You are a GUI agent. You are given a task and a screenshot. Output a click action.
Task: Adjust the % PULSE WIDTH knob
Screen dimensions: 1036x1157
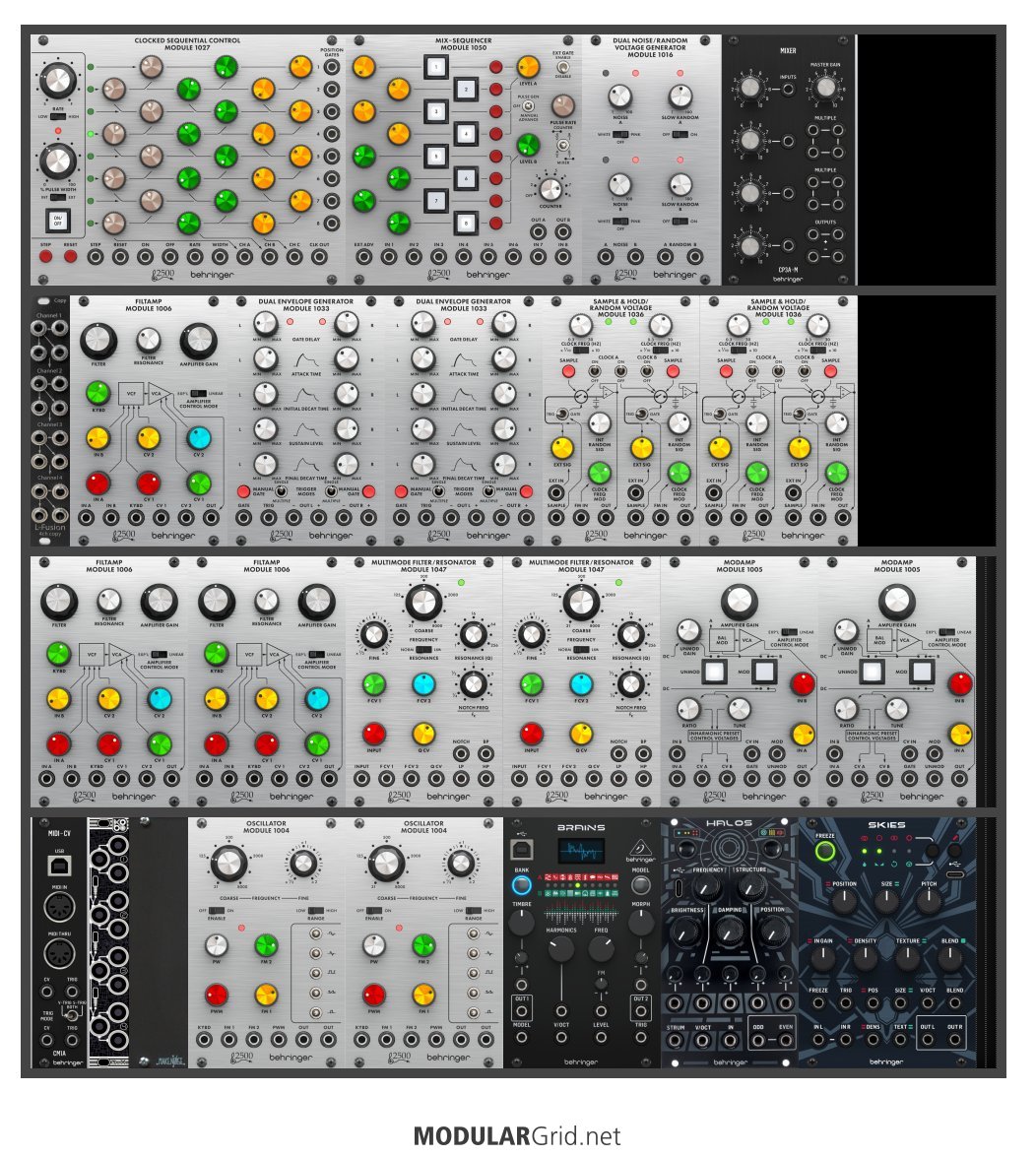pos(57,161)
